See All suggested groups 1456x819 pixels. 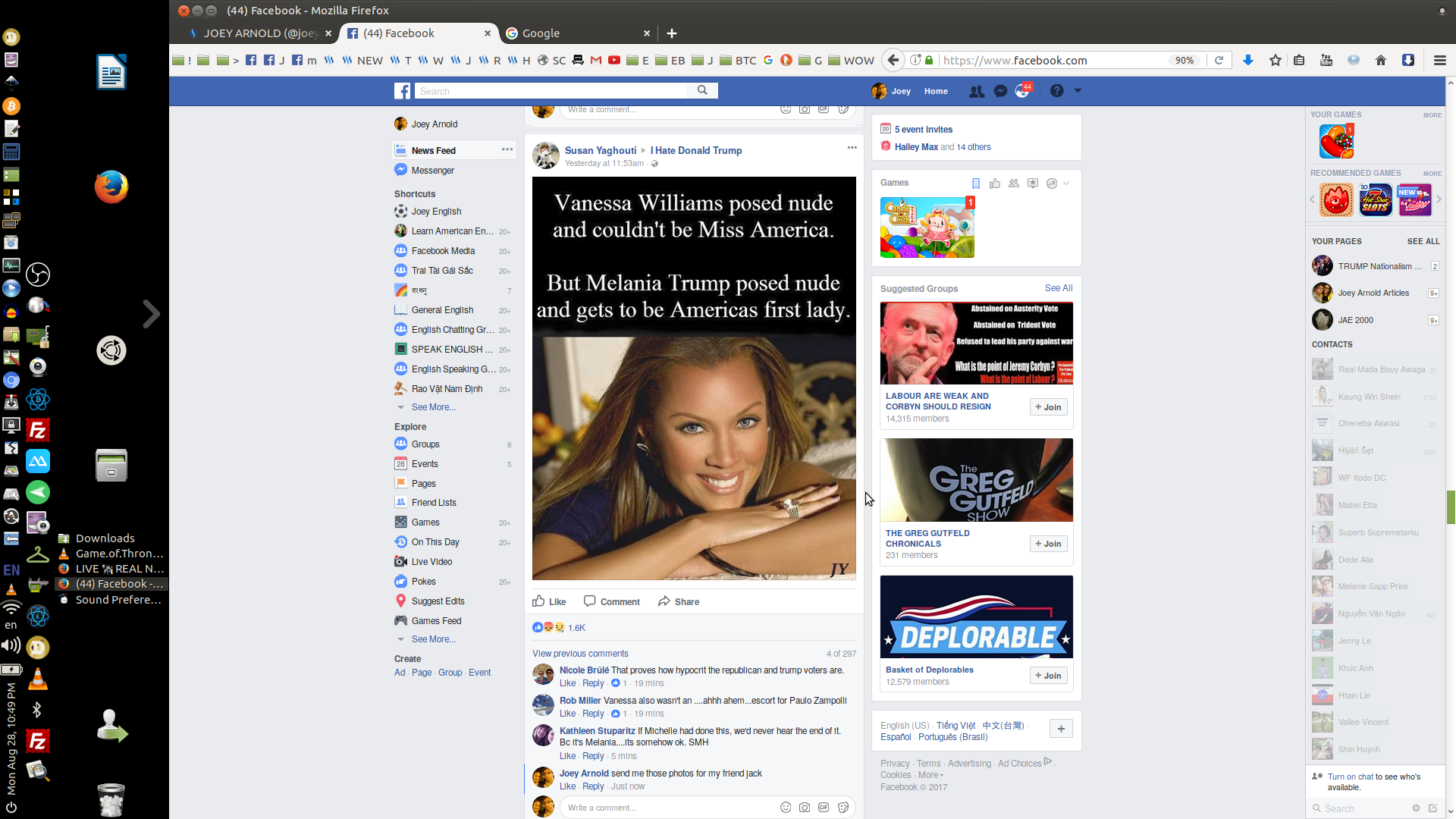[1059, 288]
